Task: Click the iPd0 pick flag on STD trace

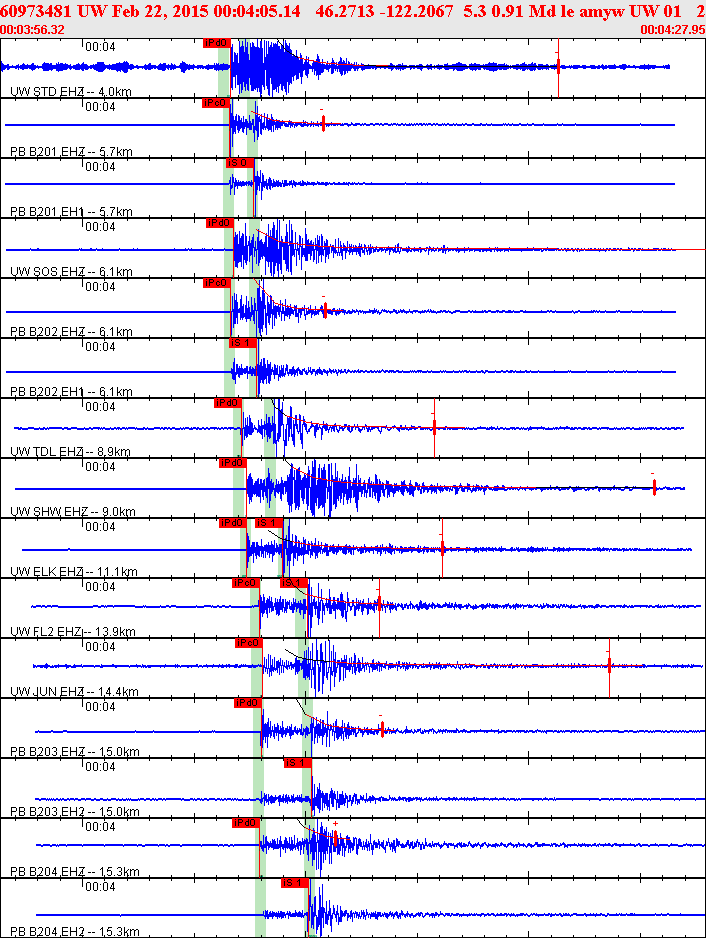Action: [217, 43]
